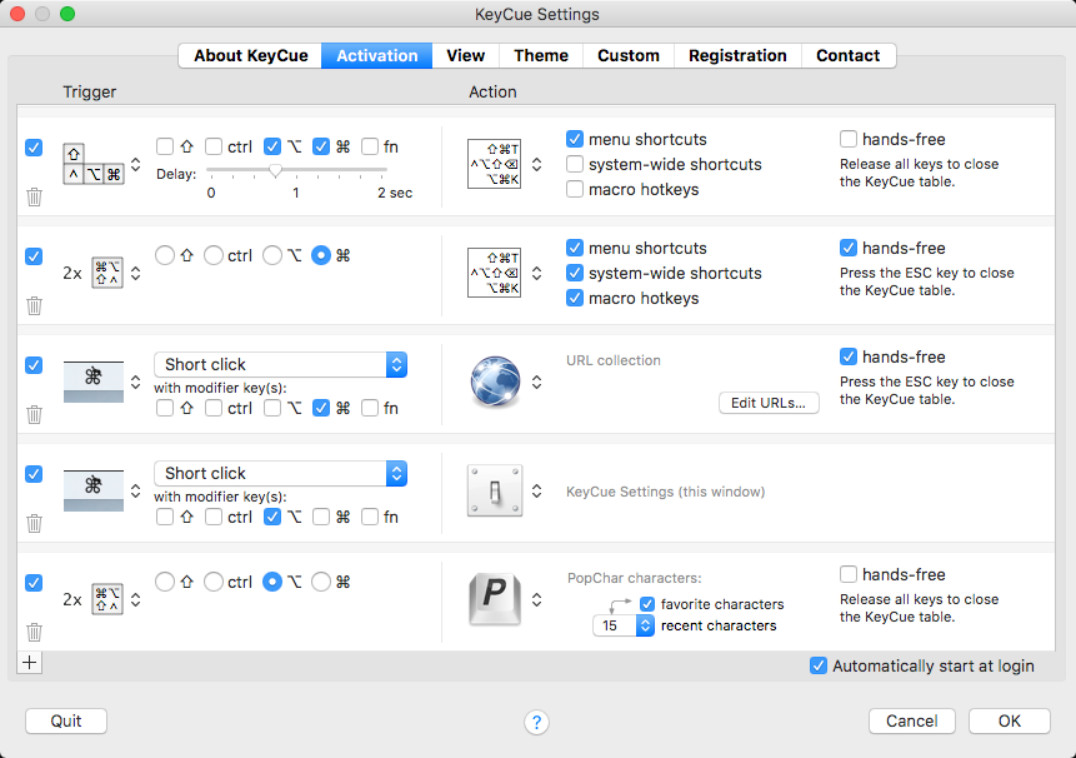The image size is (1076, 758).
Task: Click shortcuts table action icon in the Delay row
Action: [494, 164]
